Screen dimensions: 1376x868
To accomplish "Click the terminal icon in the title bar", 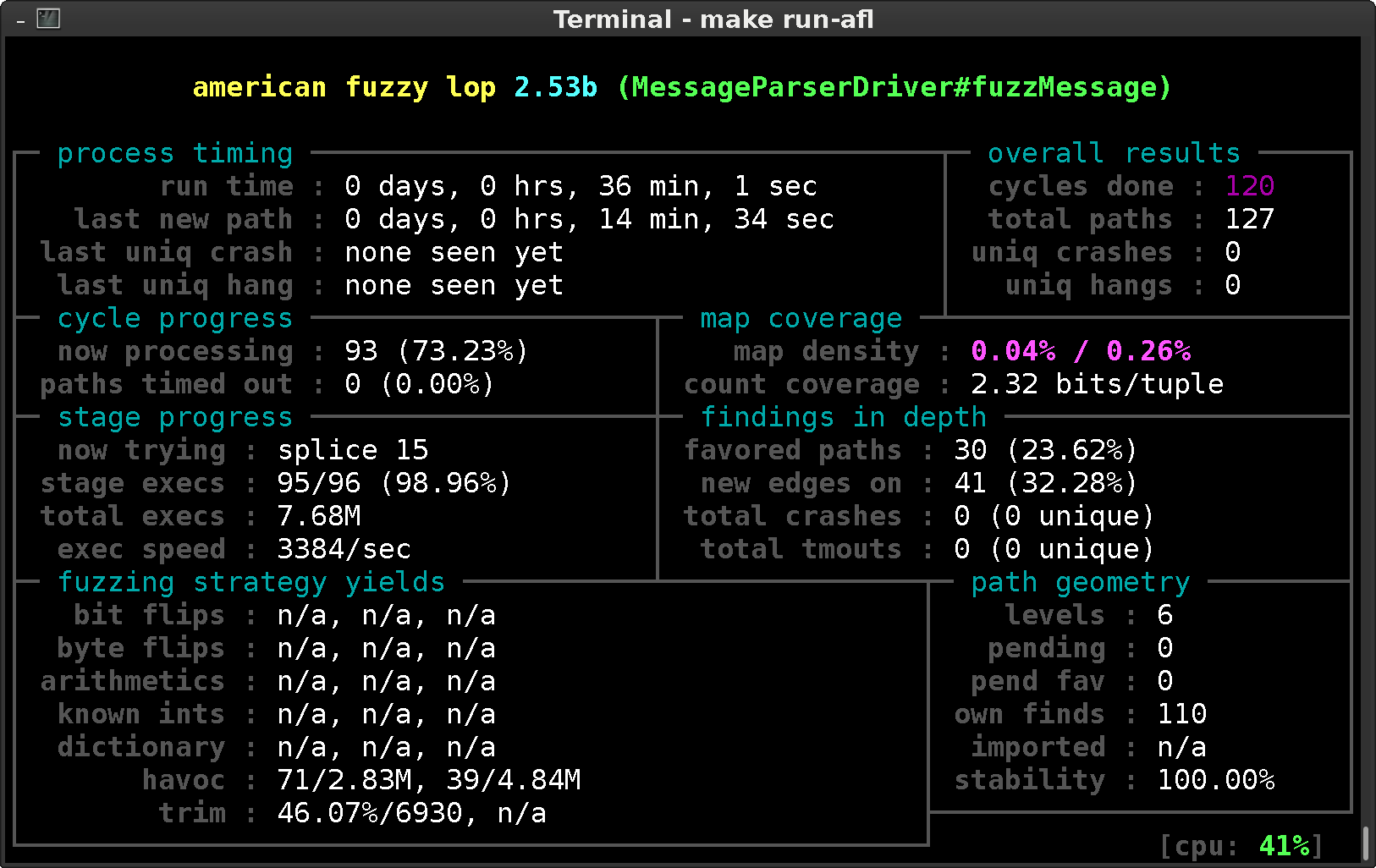I will [x=48, y=18].
